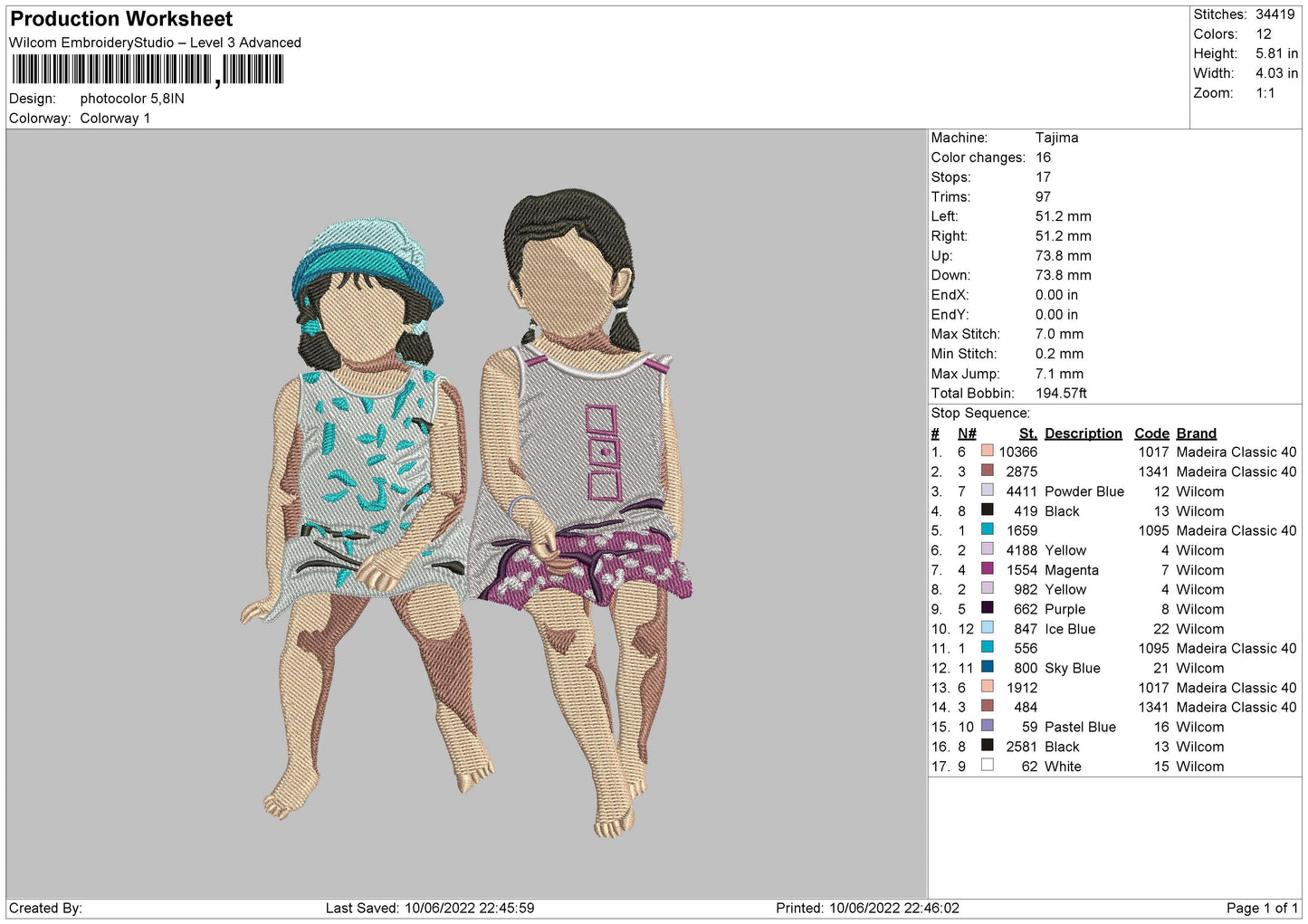1308x924 pixels.
Task: Select the 'EndX:' label
Action: (x=950, y=295)
